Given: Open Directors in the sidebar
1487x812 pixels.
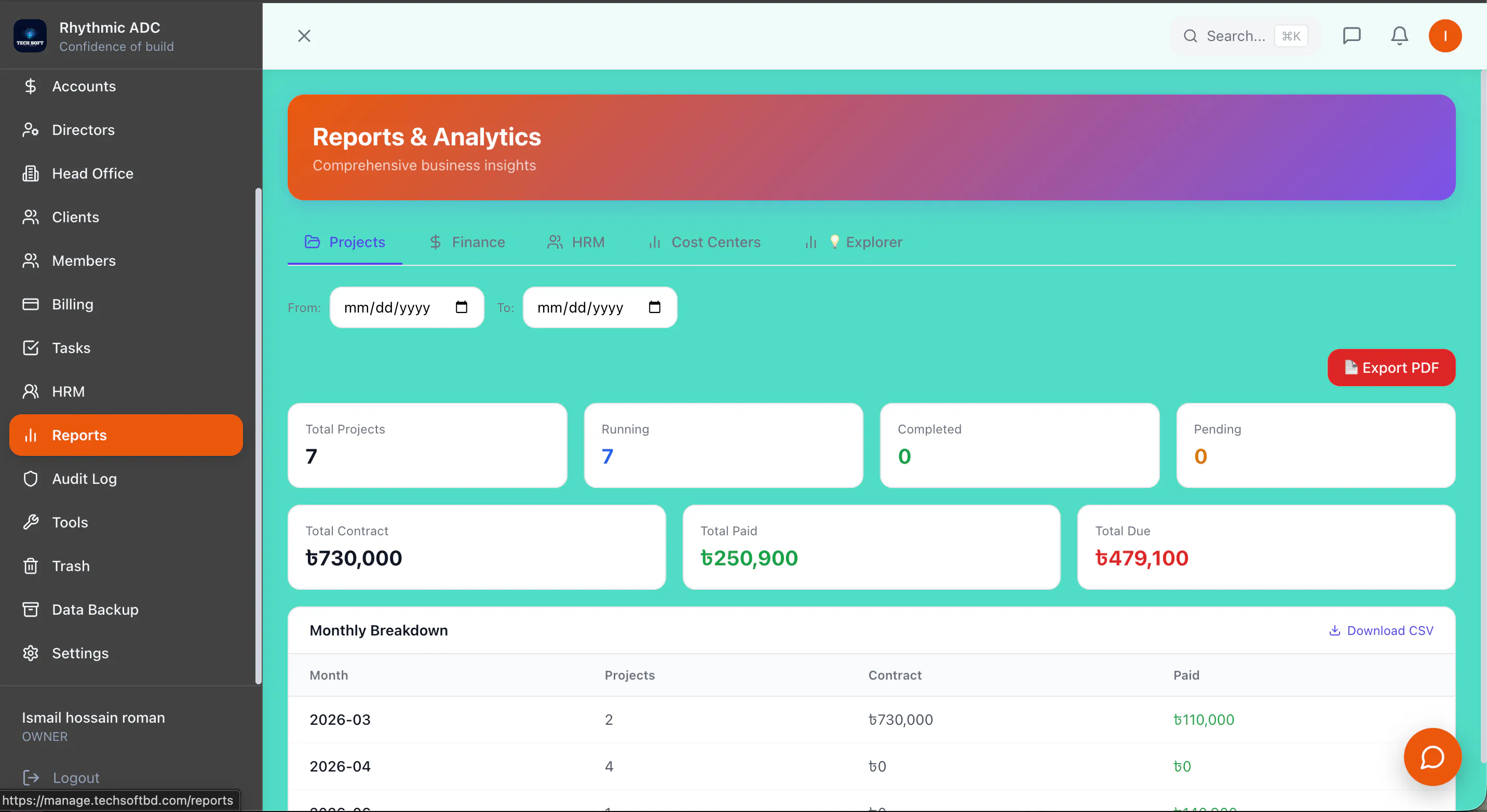Looking at the screenshot, I should click(126, 130).
